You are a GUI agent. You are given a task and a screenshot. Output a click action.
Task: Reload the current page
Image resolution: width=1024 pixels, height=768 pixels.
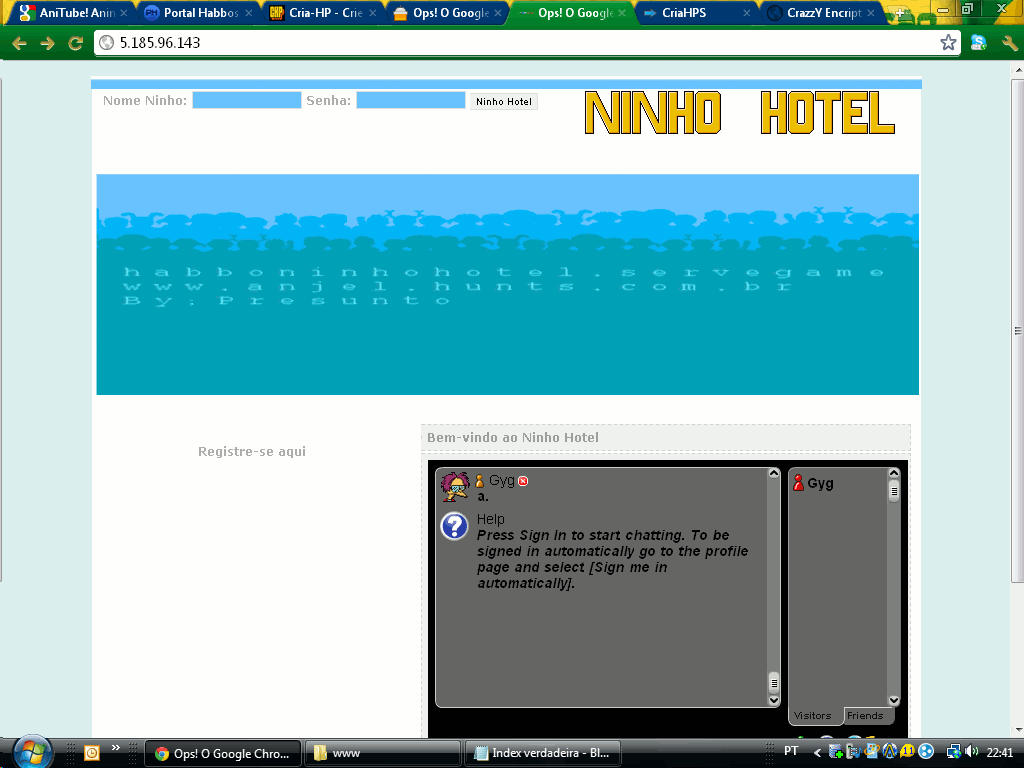click(75, 43)
